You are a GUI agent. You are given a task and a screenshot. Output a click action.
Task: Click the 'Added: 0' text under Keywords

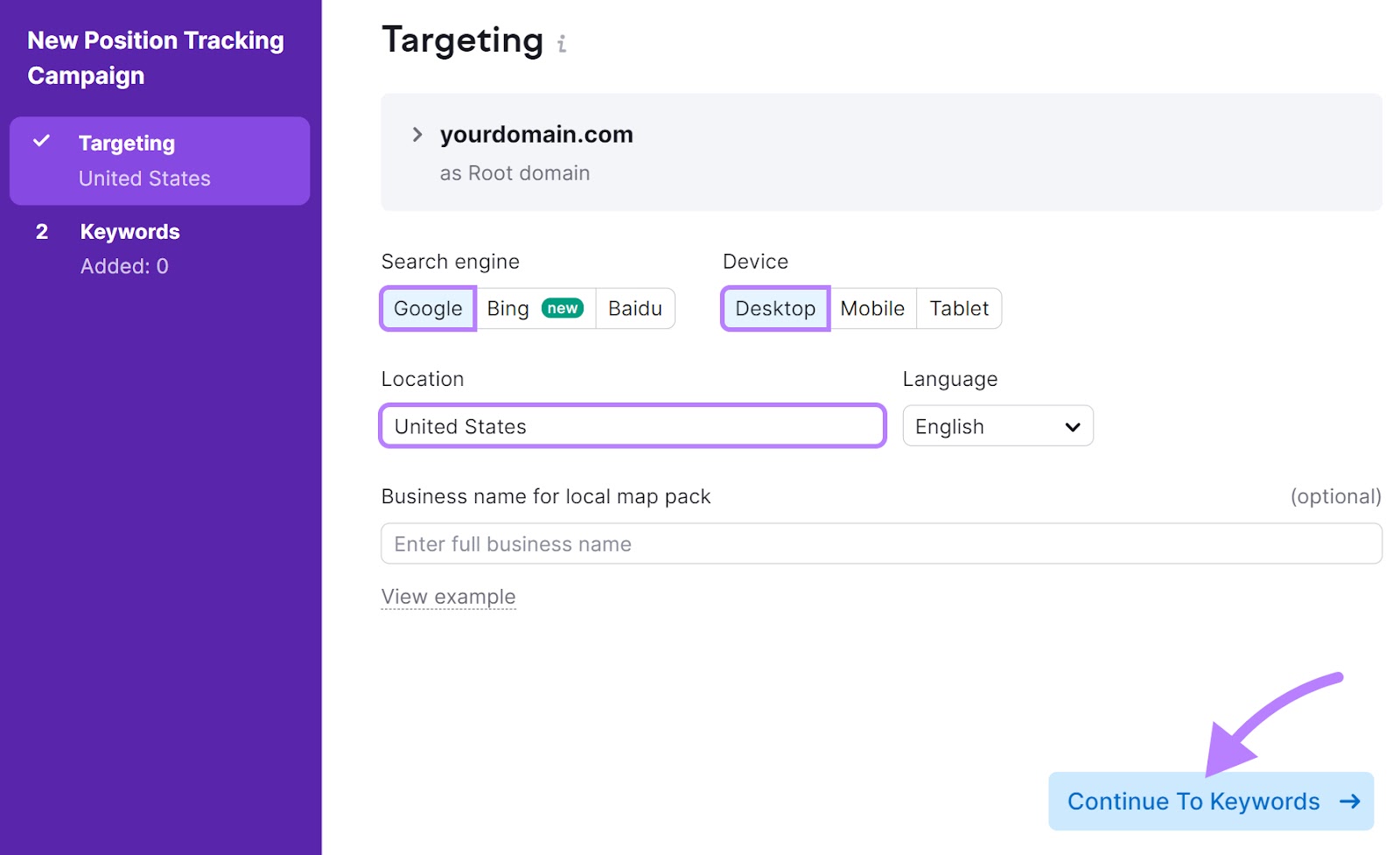point(124,266)
